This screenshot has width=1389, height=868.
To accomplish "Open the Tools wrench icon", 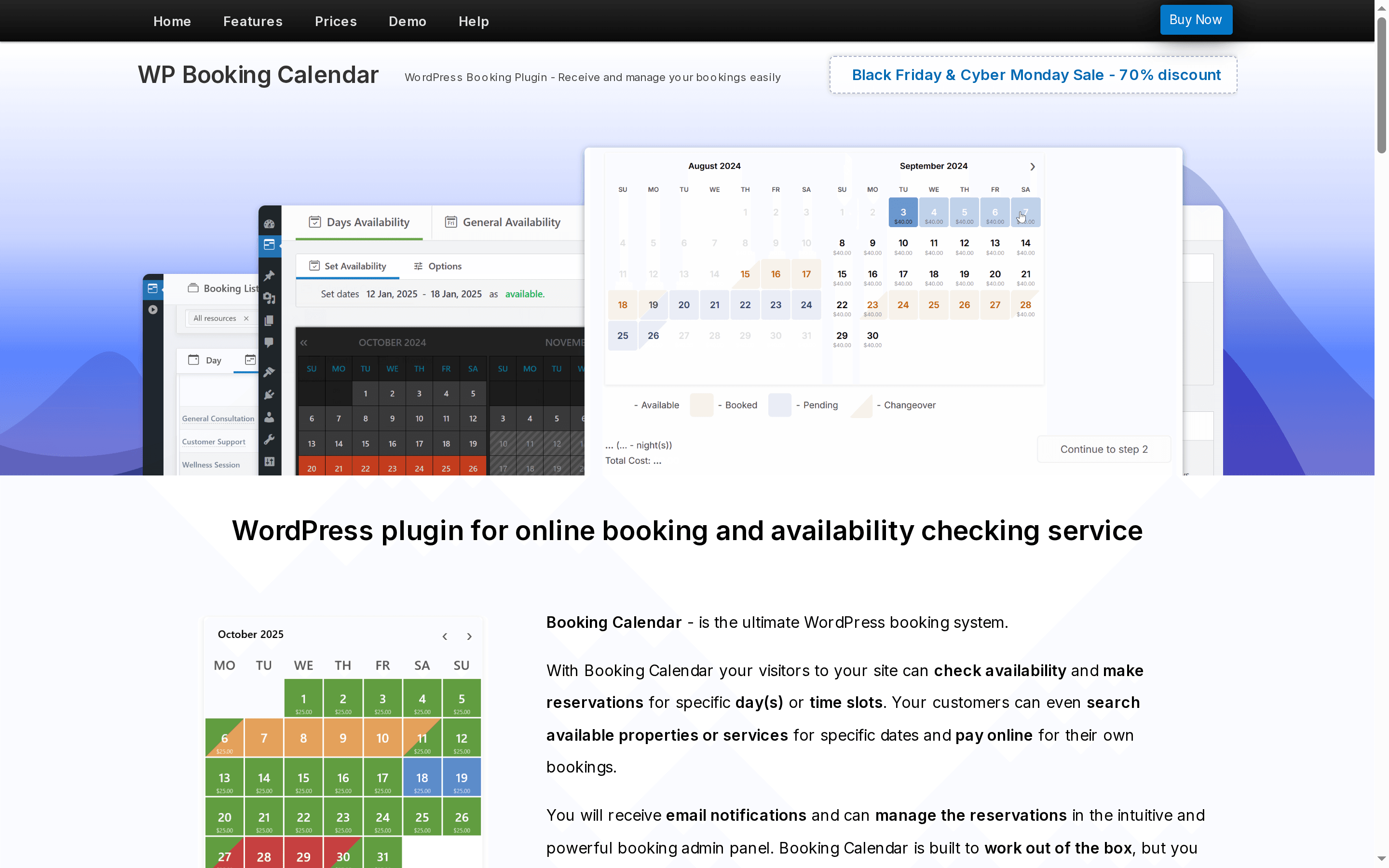I will [270, 439].
